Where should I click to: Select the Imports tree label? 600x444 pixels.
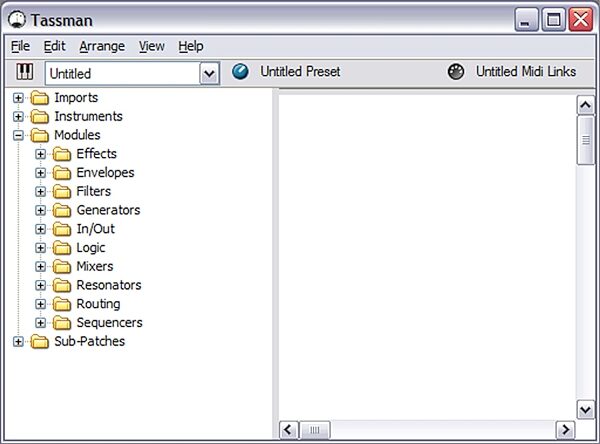point(76,98)
